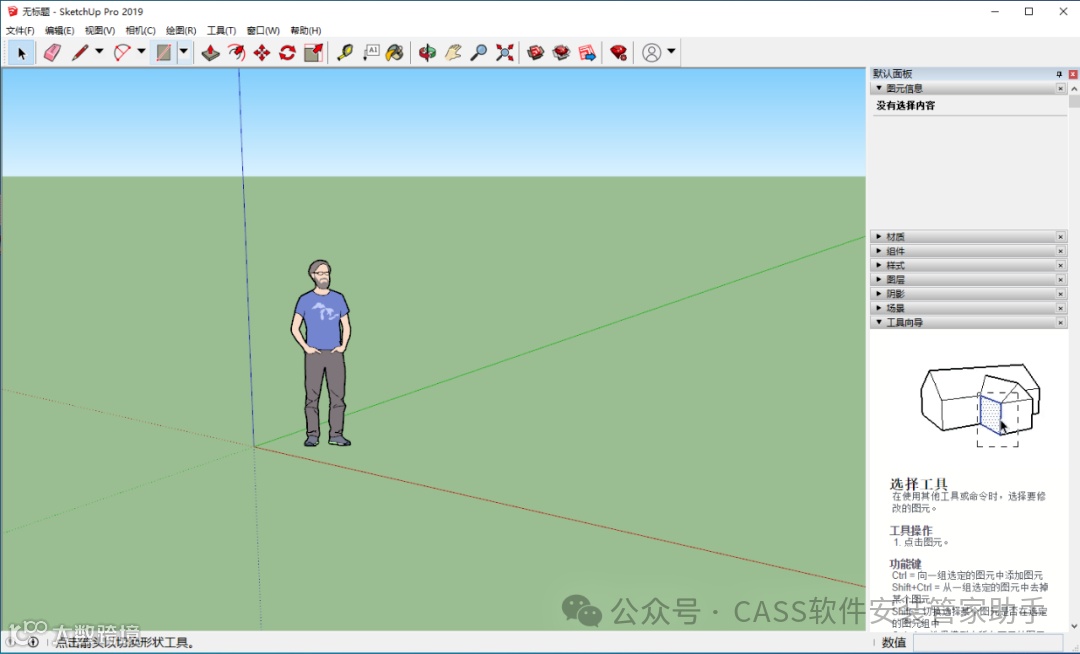The width and height of the screenshot is (1080, 654).
Task: Select the Eraser tool
Action: click(52, 52)
